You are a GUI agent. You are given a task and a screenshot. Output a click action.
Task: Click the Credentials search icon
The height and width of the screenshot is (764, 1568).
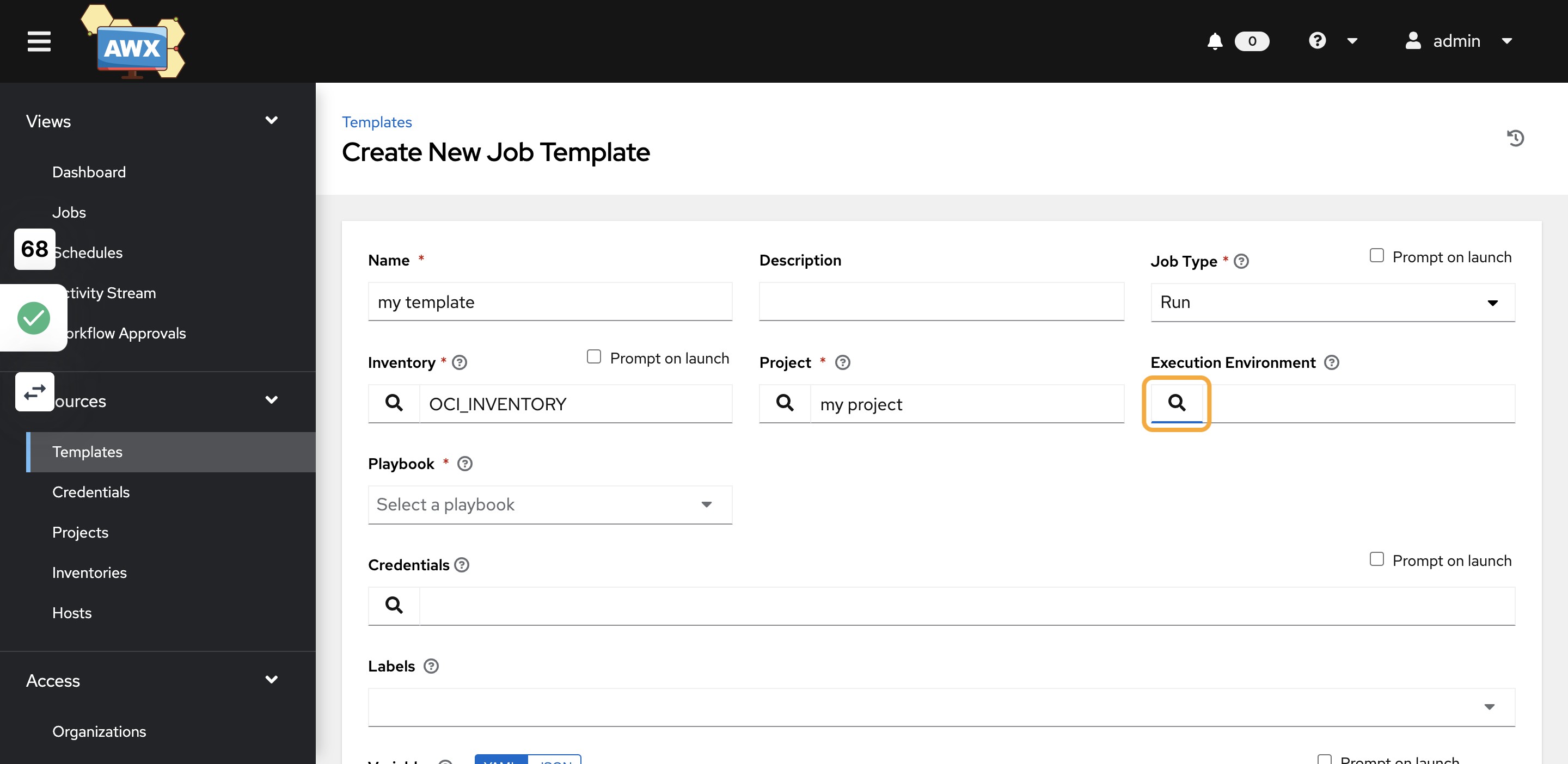coord(394,604)
